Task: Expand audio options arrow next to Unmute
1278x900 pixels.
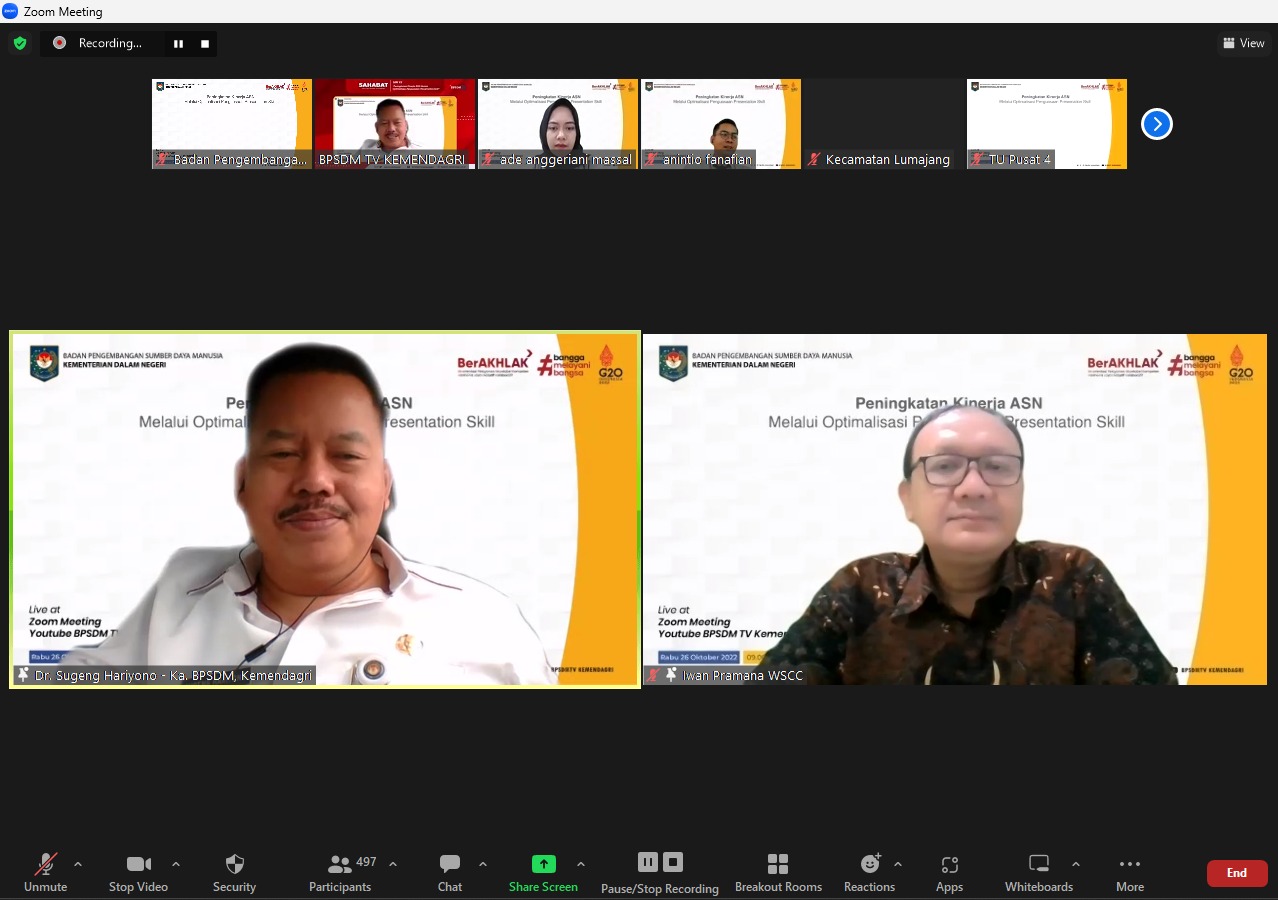Action: pos(78,864)
